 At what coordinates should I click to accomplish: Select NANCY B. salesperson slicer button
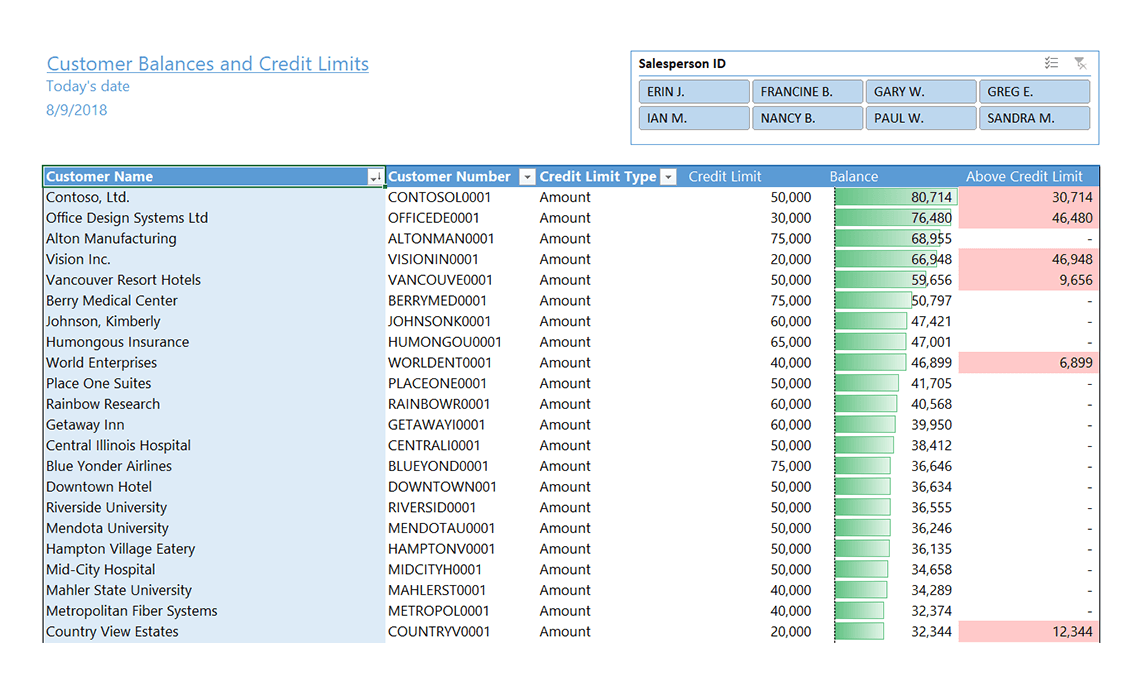808,118
